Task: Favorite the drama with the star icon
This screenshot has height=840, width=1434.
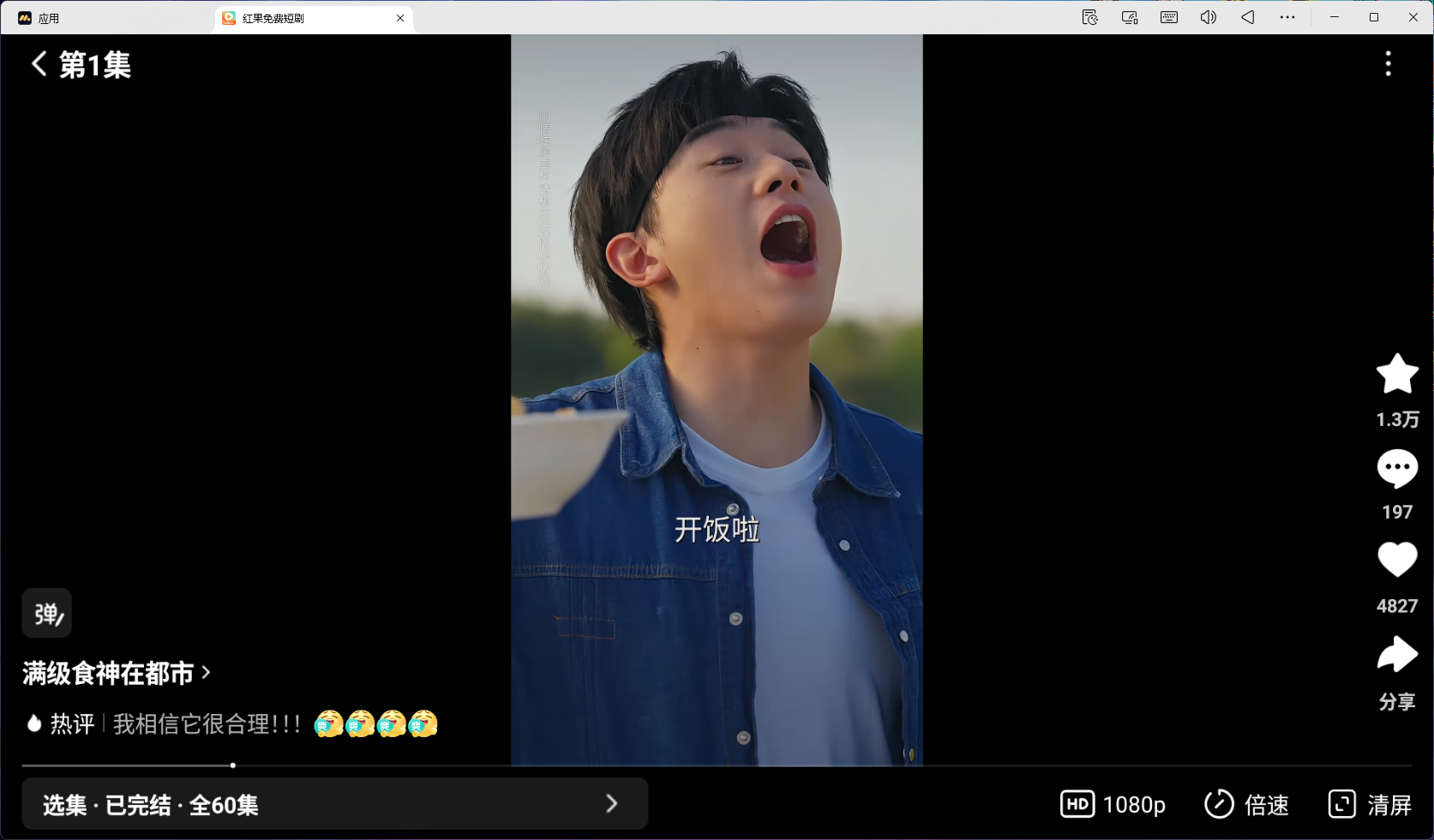Action: pyautogui.click(x=1397, y=374)
